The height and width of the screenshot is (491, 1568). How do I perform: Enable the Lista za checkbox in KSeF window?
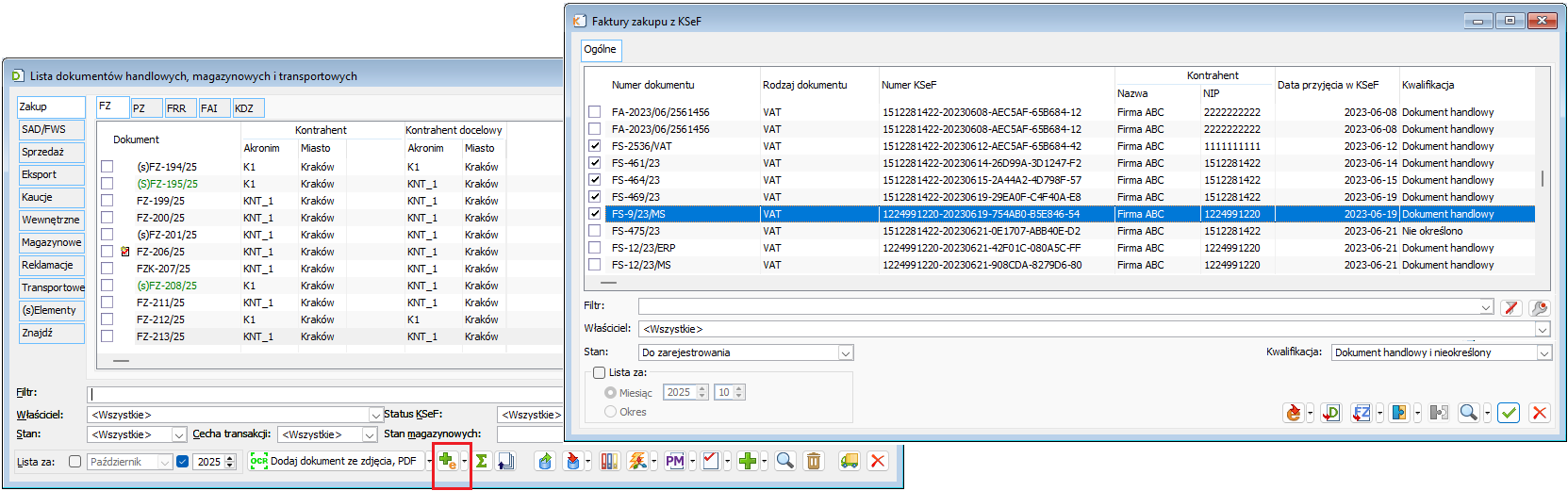599,372
